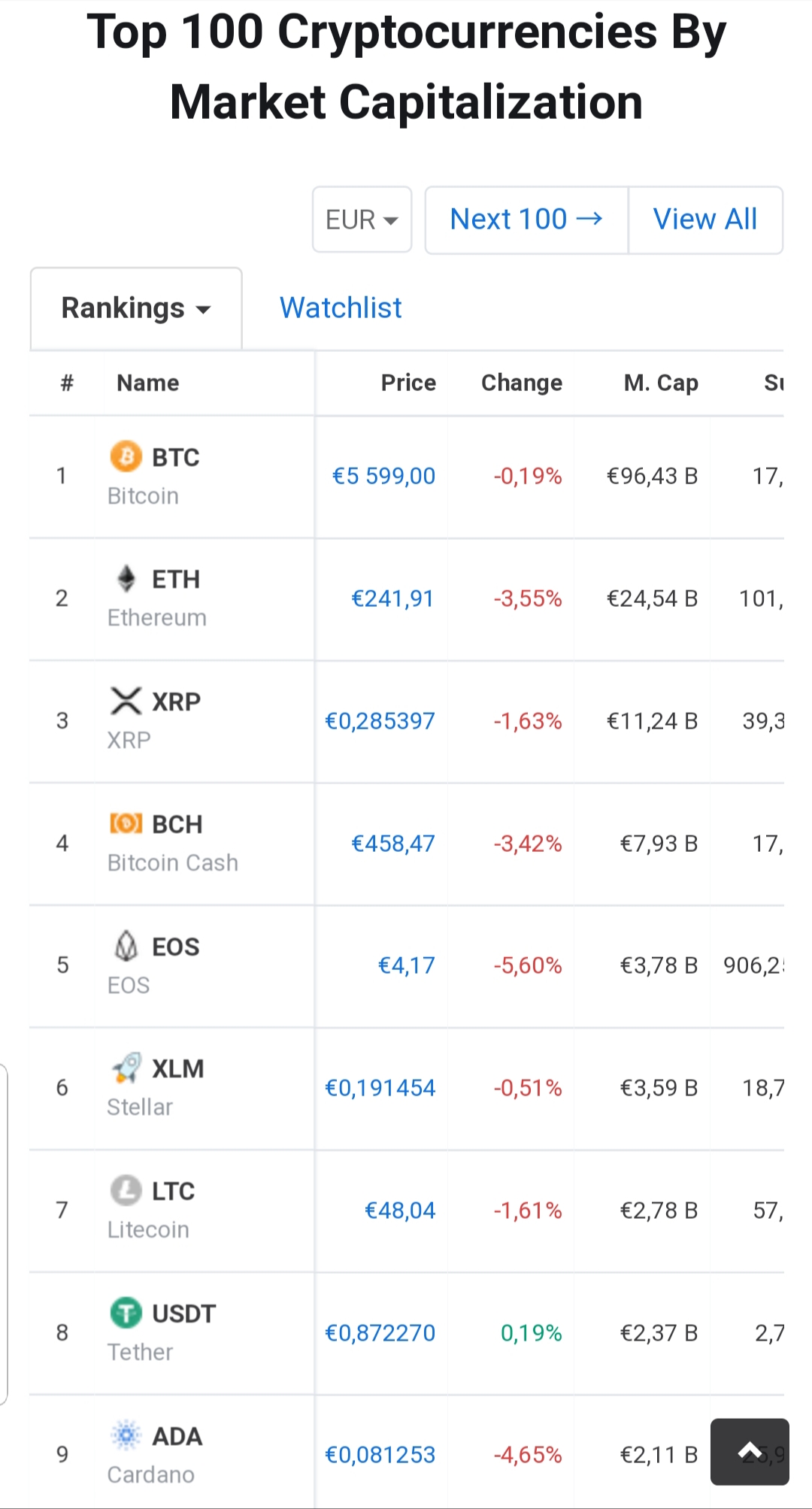Click the Stellar rocket icon

pos(126,1068)
